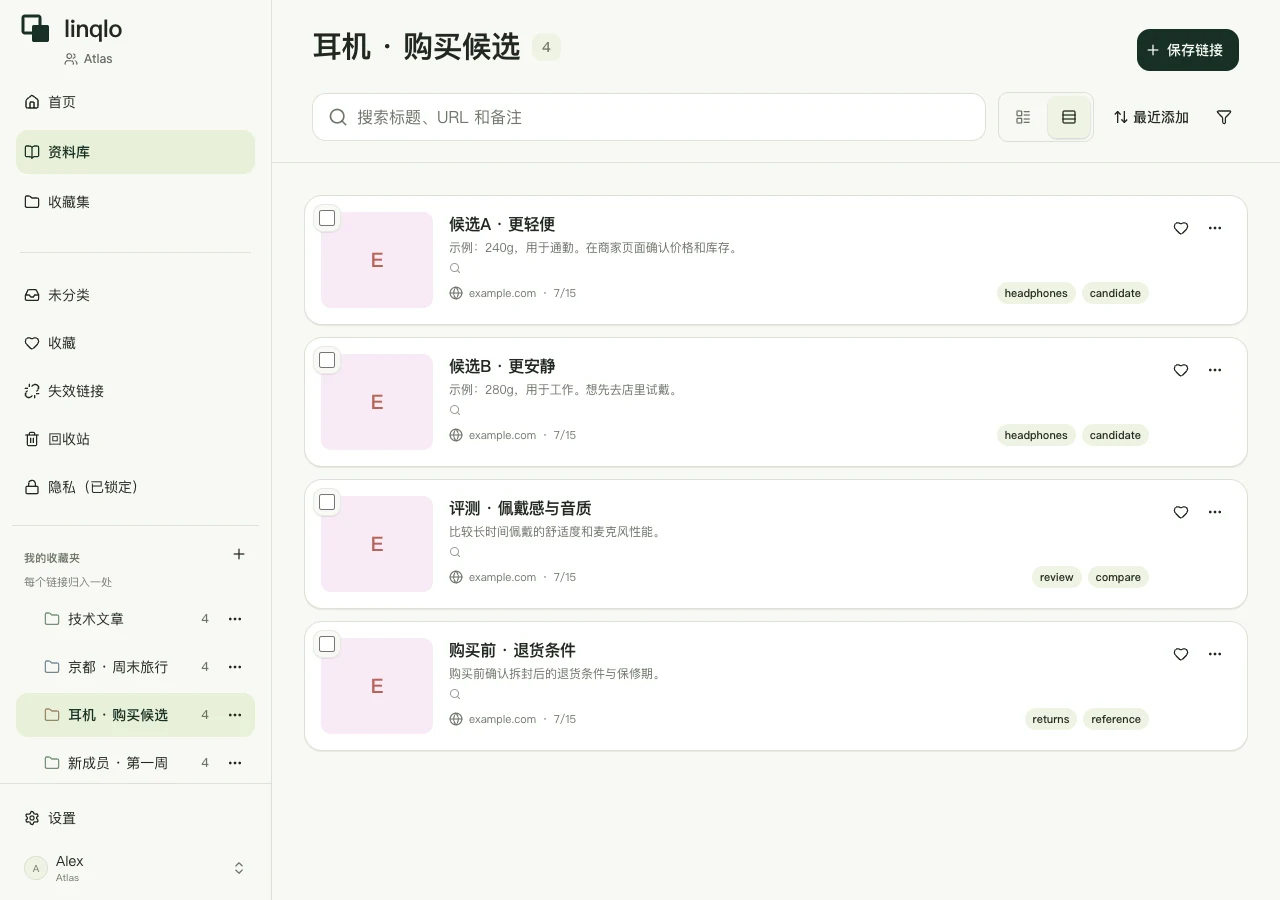Open 首页 in the sidebar
The width and height of the screenshot is (1280, 900).
tap(135, 102)
